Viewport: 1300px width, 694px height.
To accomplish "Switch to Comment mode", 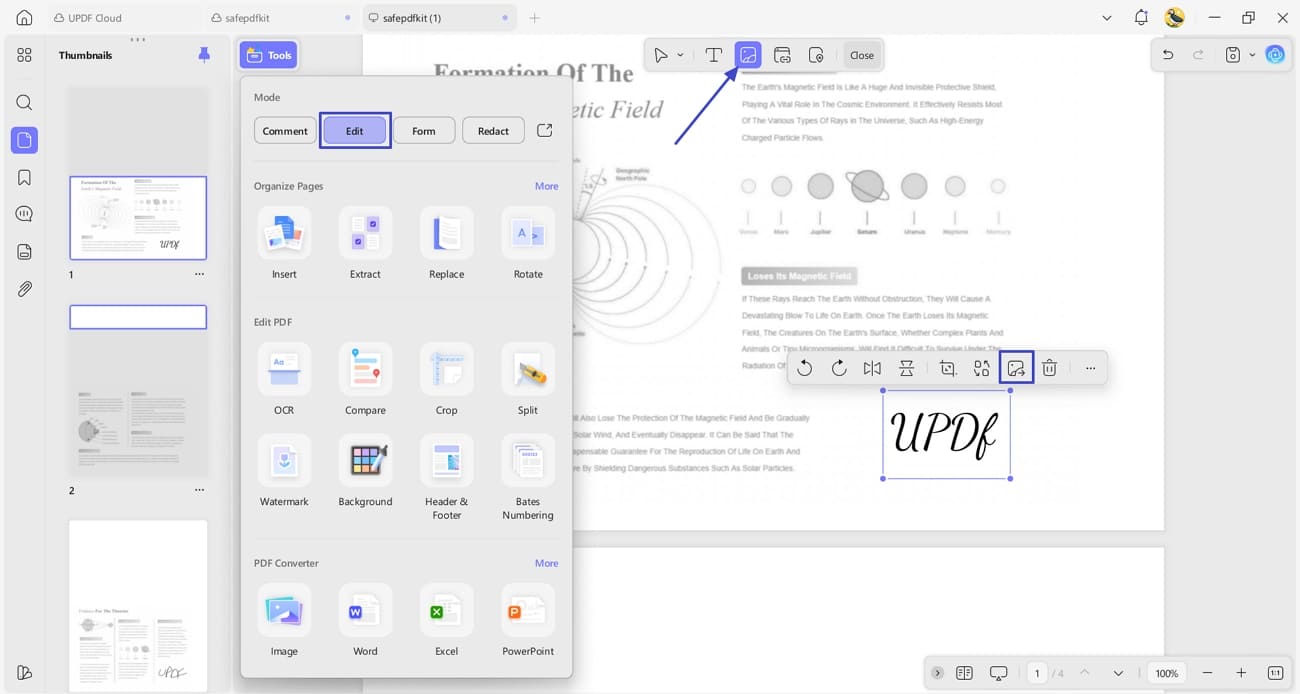I will pos(285,131).
